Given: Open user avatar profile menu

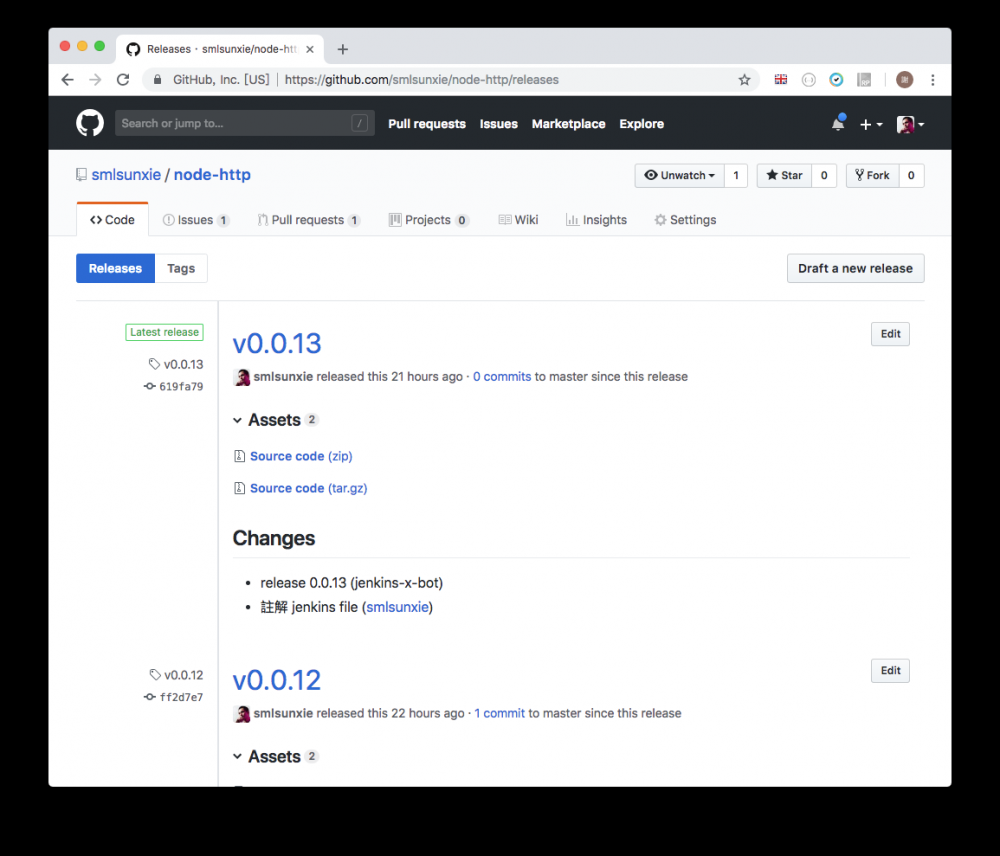Looking at the screenshot, I should click(910, 124).
